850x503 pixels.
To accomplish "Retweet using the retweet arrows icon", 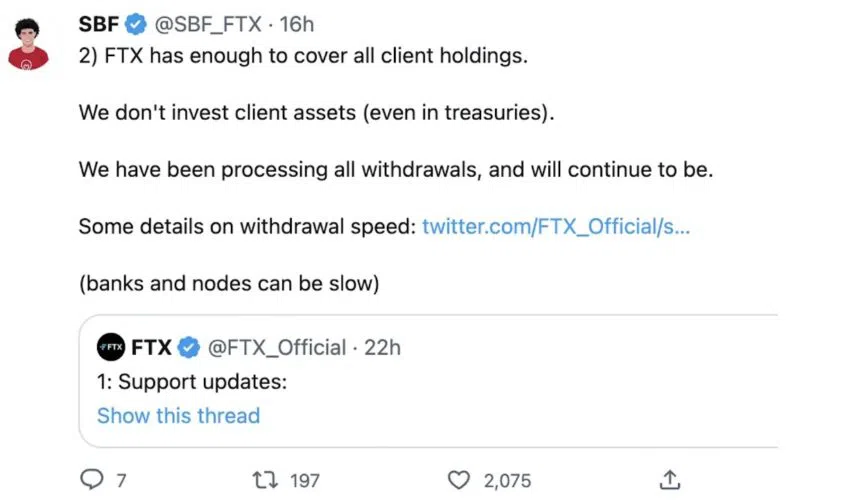I will (x=266, y=479).
